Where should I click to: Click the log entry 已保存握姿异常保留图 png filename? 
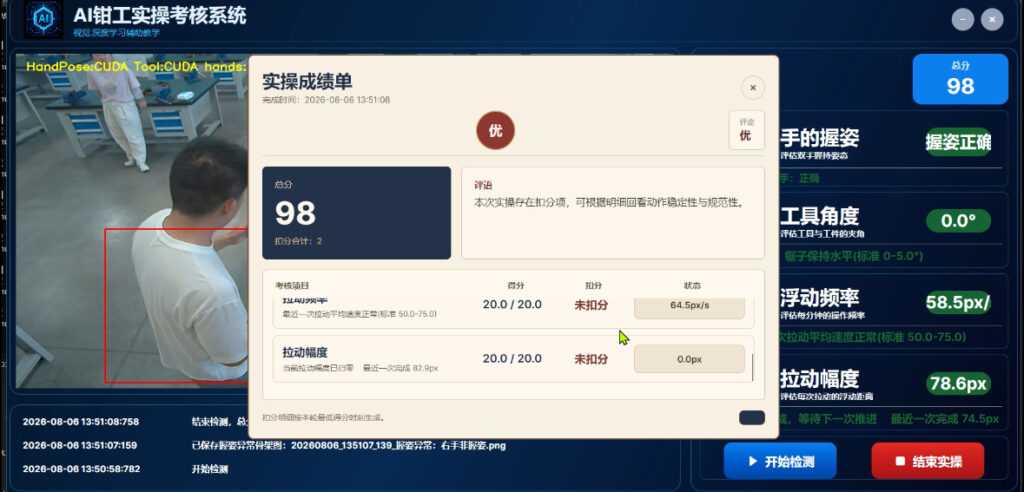(x=349, y=446)
